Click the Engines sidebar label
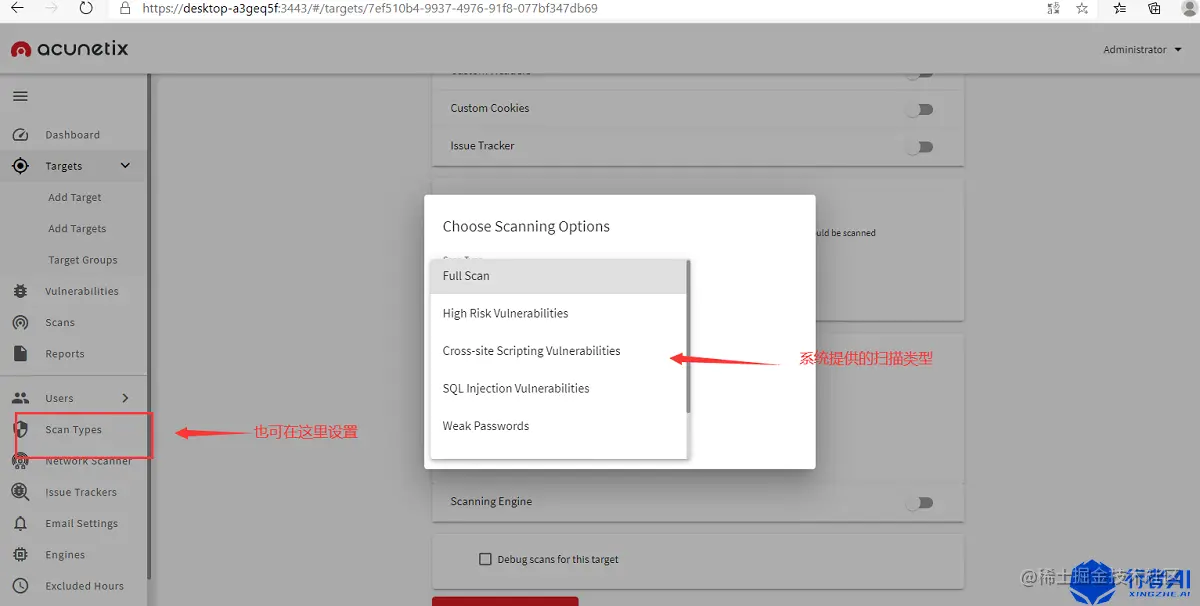 65,554
